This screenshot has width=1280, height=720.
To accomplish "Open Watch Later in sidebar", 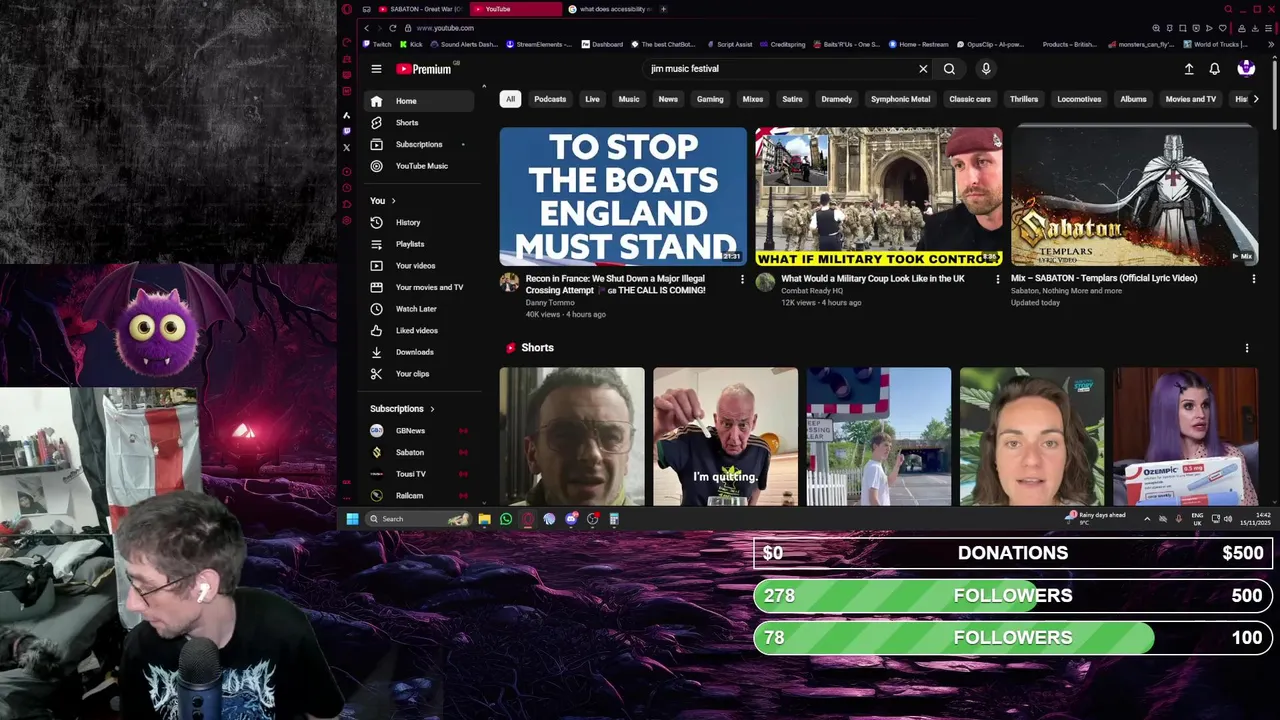I will coord(418,309).
